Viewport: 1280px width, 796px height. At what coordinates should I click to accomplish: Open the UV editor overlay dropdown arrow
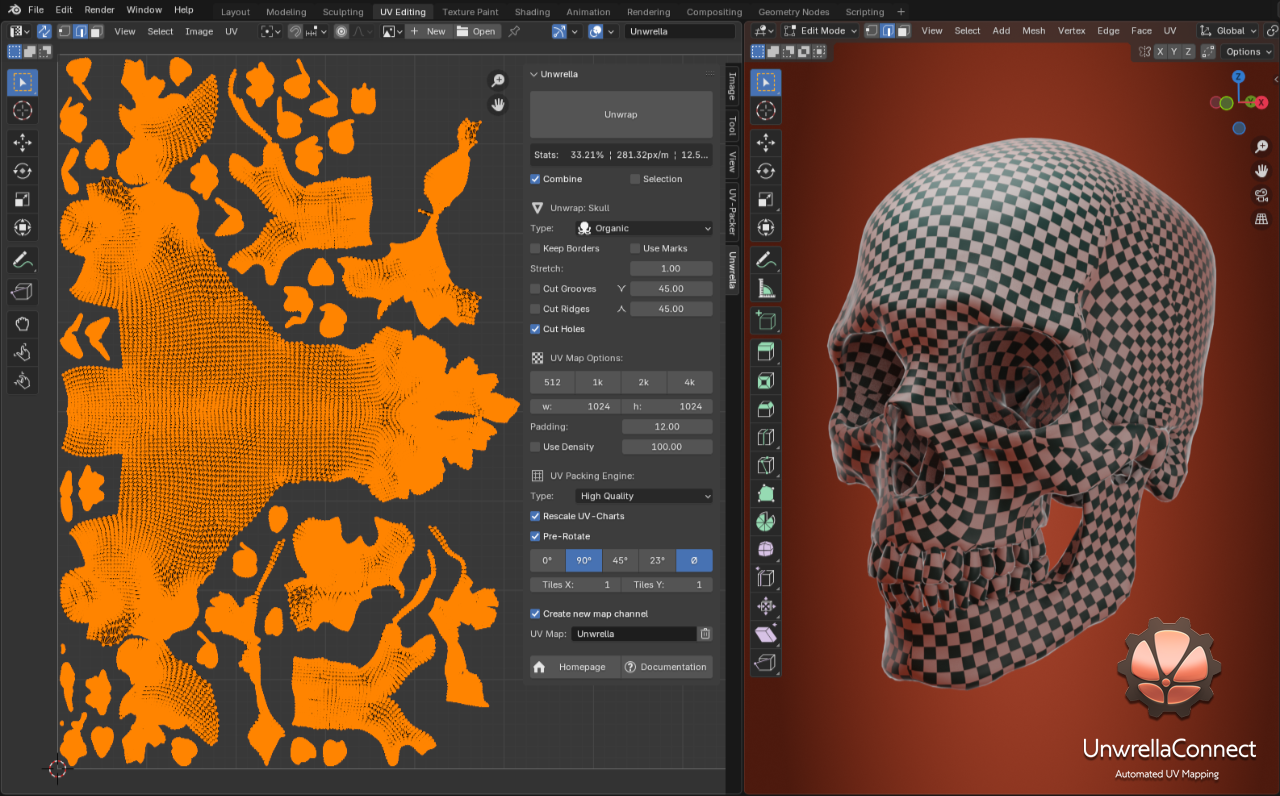[611, 31]
